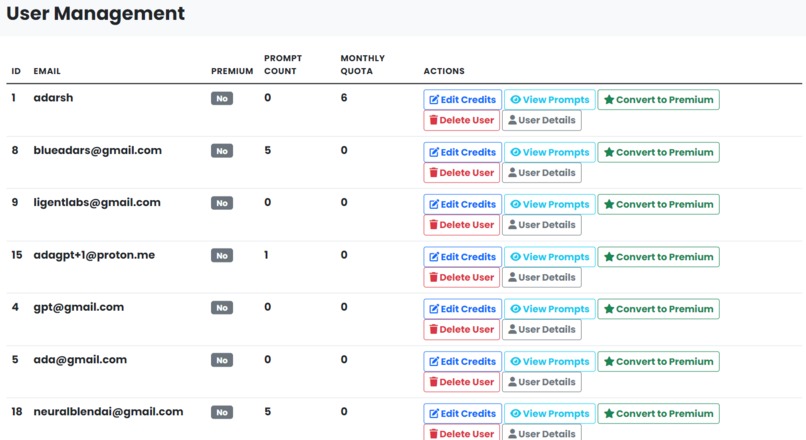Edit credits for ada@gmail.com
Screen dimensions: 806x440
(463, 361)
